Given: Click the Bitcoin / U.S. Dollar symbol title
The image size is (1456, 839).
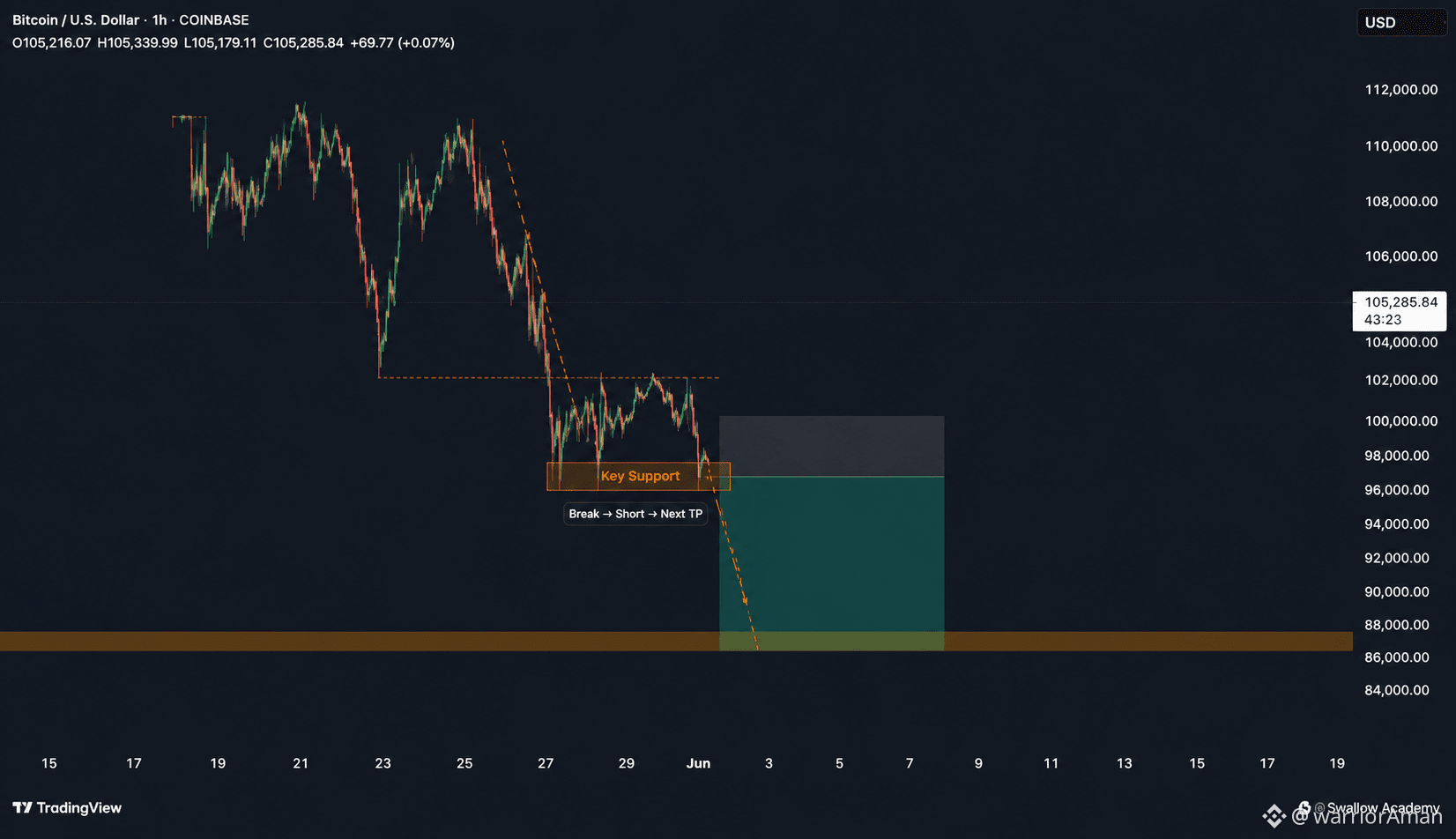Looking at the screenshot, I should coord(76,19).
